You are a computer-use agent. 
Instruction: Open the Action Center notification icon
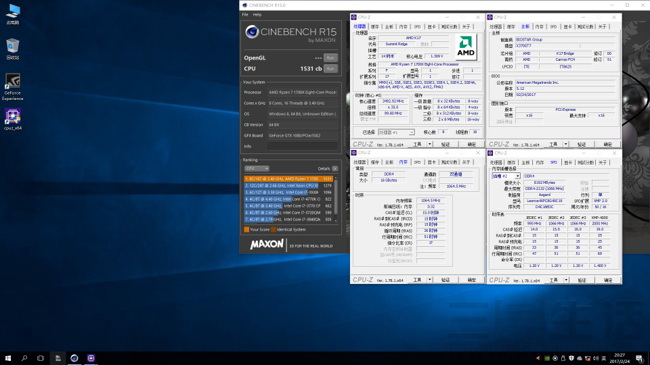(640, 358)
